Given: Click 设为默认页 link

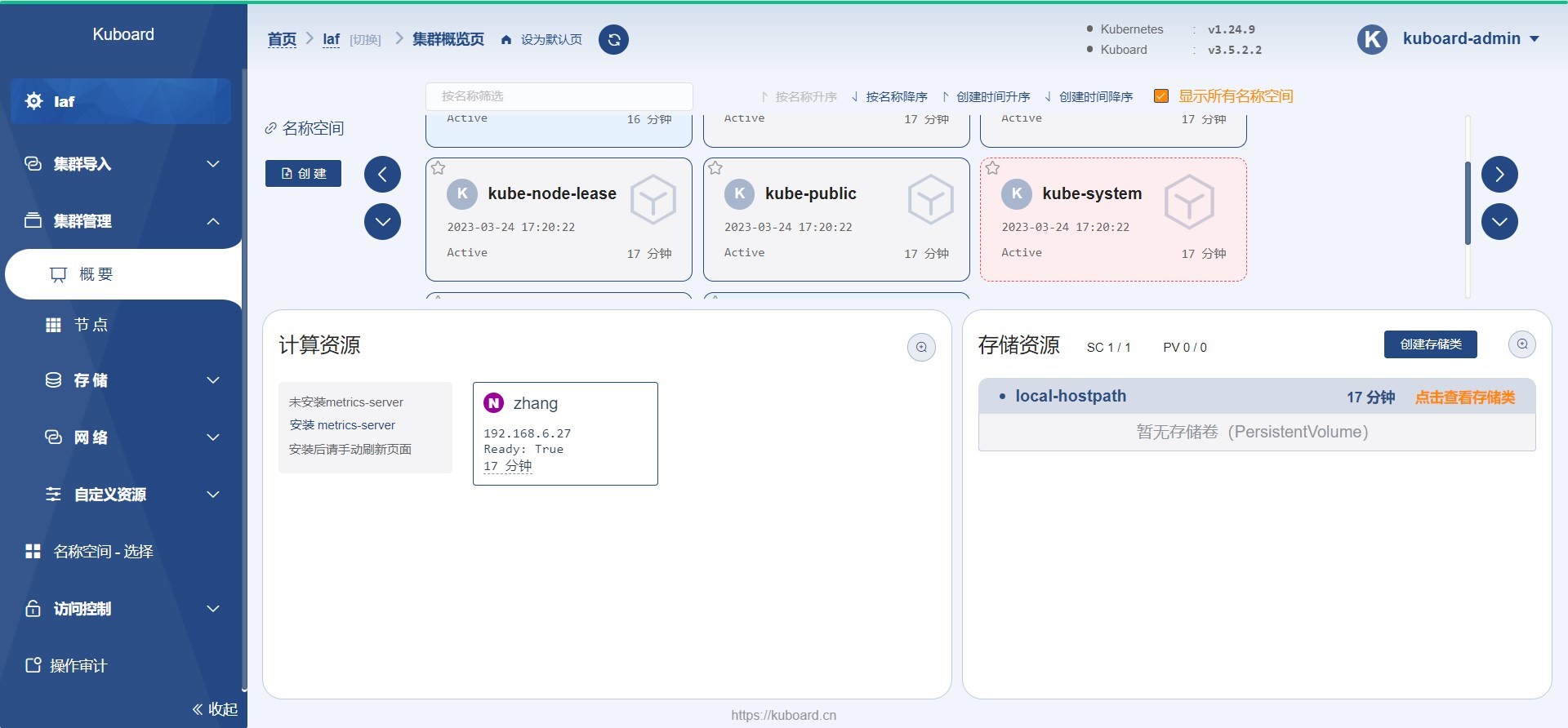Looking at the screenshot, I should (x=551, y=40).
